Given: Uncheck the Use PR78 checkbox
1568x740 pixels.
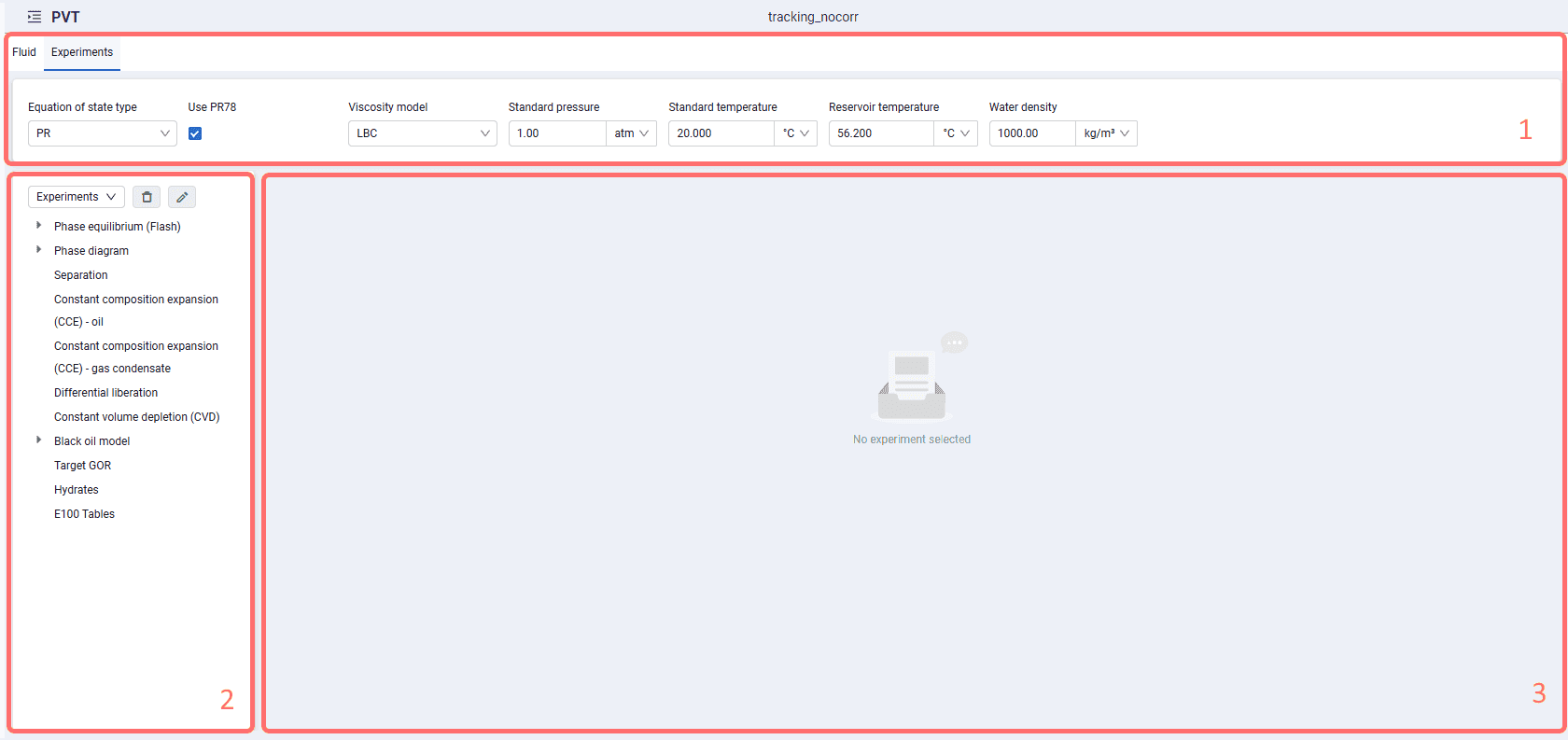Looking at the screenshot, I should 195,133.
